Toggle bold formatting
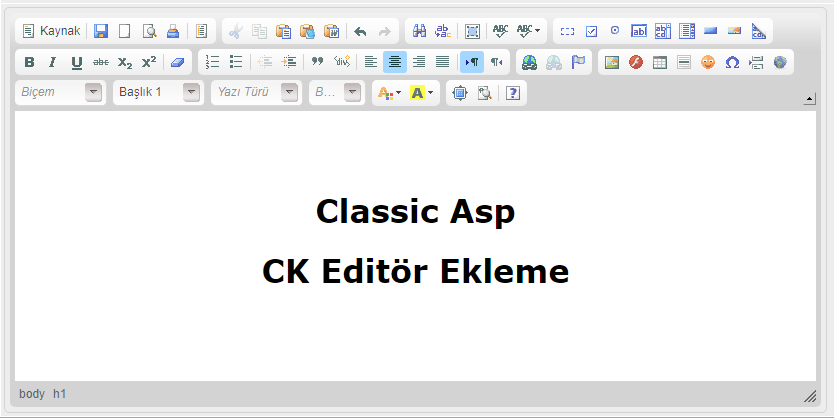Screen dimensions: 834x418 (x=29, y=62)
